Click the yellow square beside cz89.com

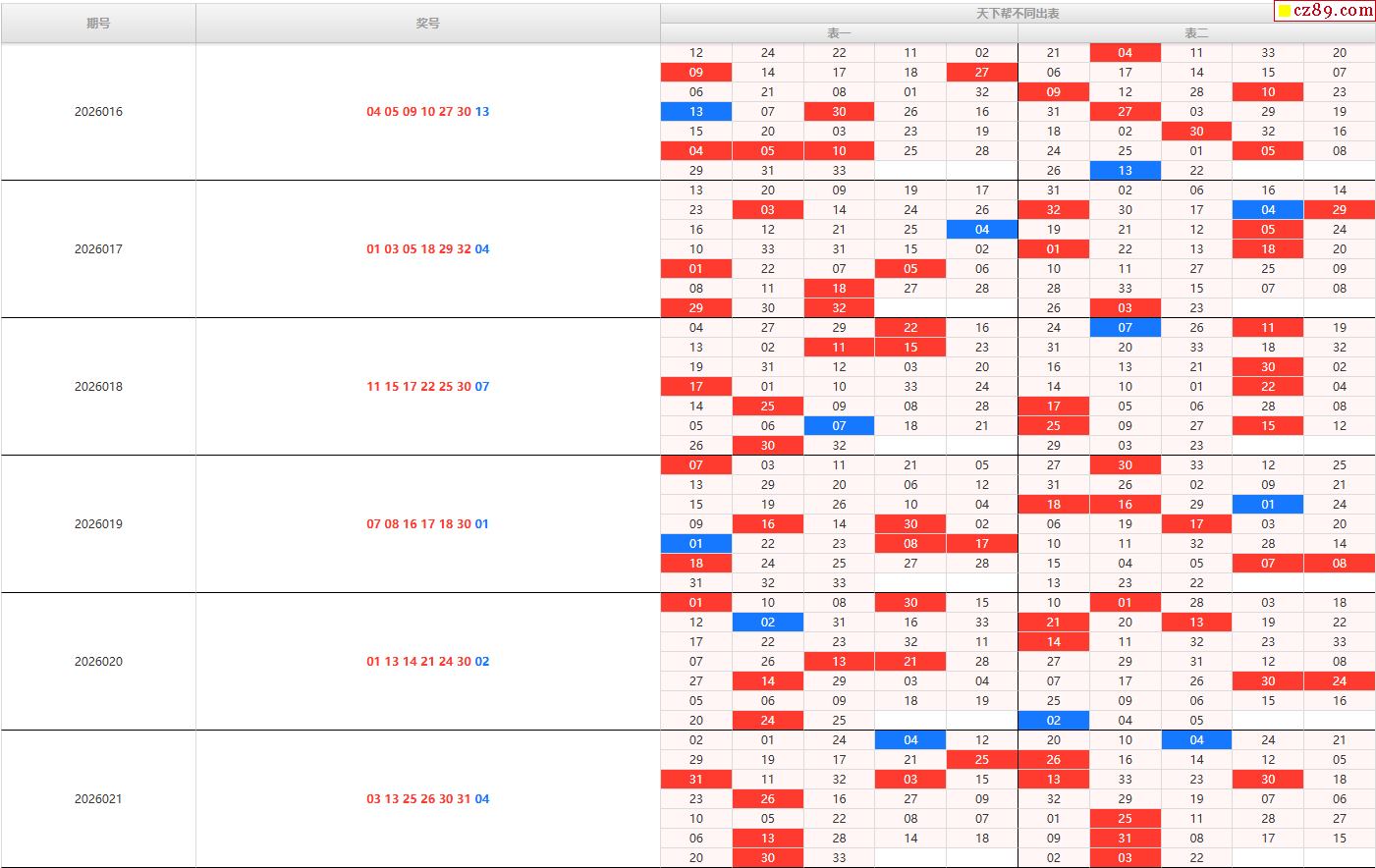(x=1284, y=12)
